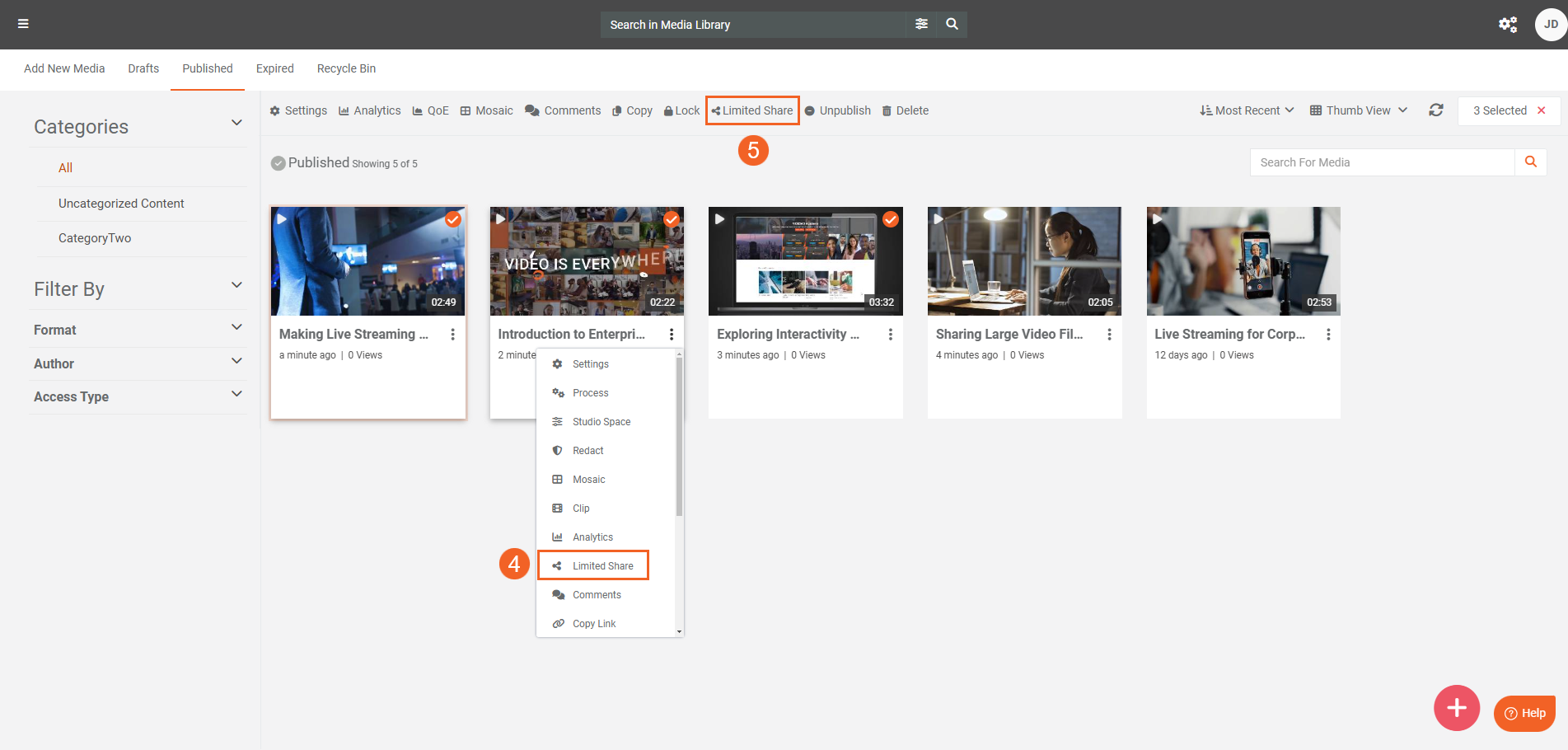Switch to the Drafts tab

(143, 68)
